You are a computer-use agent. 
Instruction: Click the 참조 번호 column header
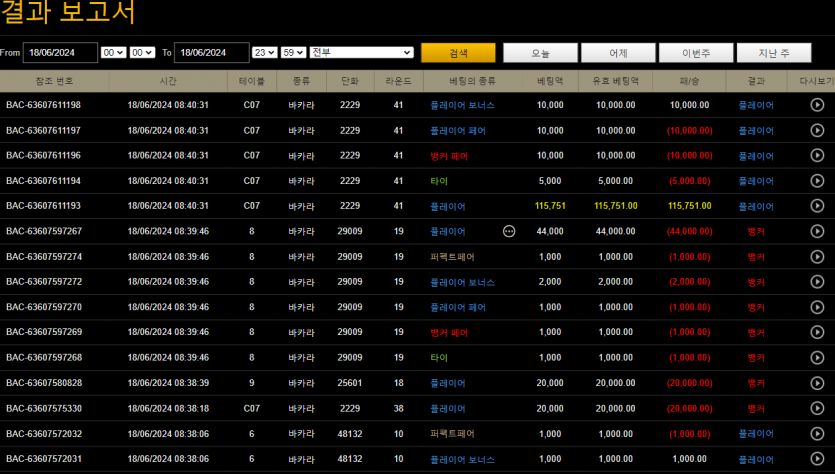click(x=54, y=81)
